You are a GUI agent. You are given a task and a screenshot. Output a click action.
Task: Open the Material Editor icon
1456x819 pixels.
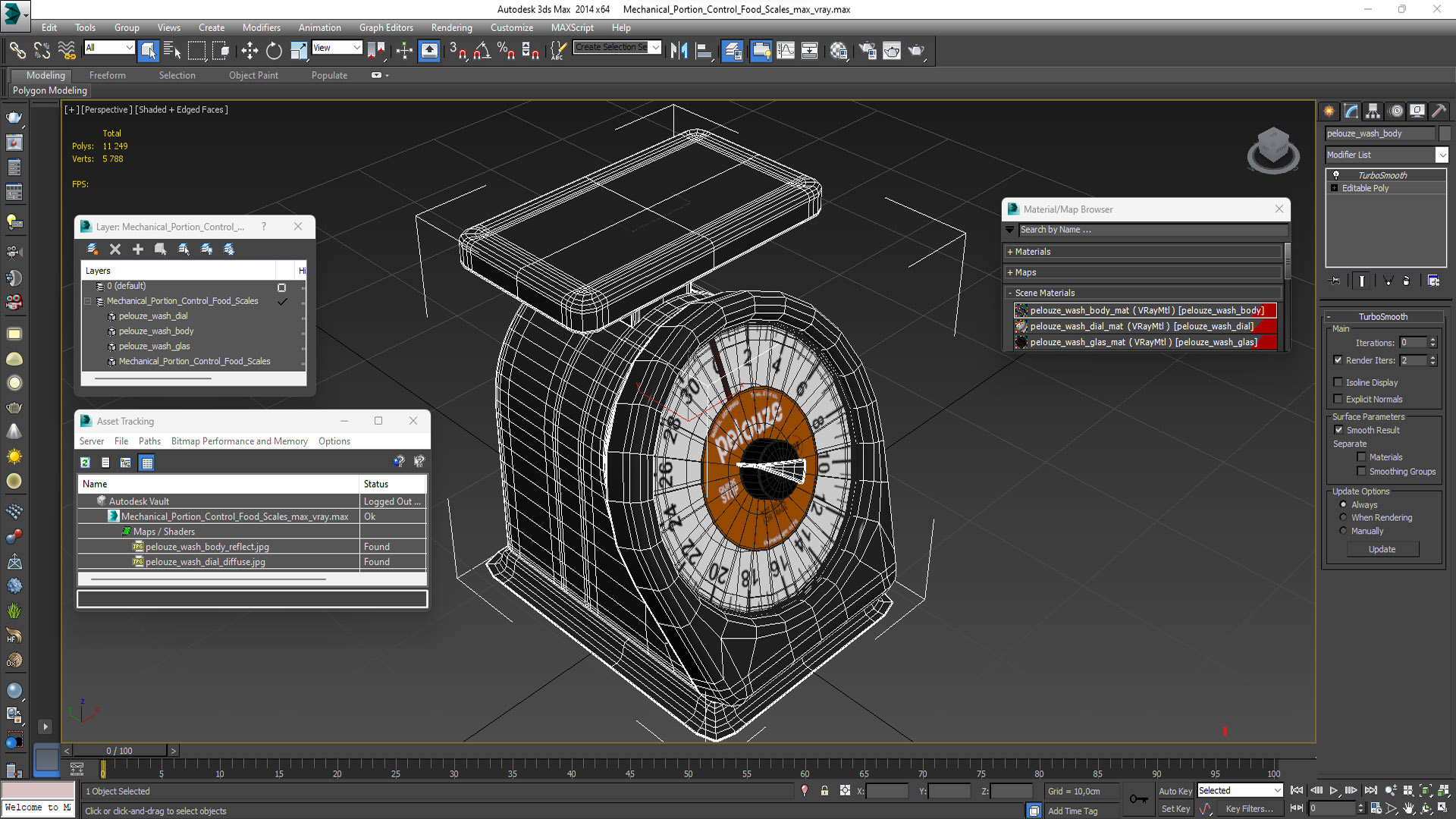tap(838, 51)
